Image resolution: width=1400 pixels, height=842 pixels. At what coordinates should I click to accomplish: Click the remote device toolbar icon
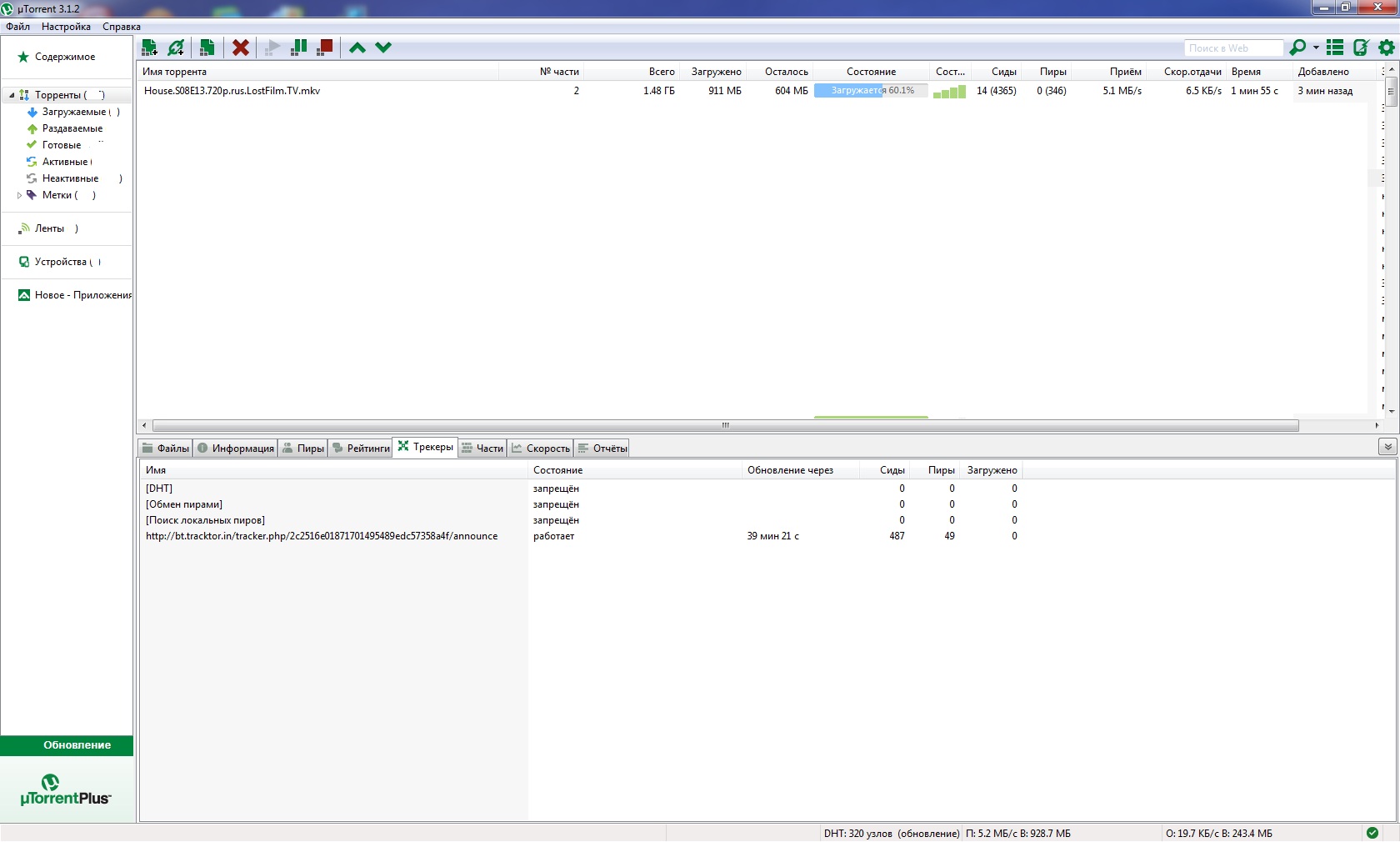[1361, 48]
